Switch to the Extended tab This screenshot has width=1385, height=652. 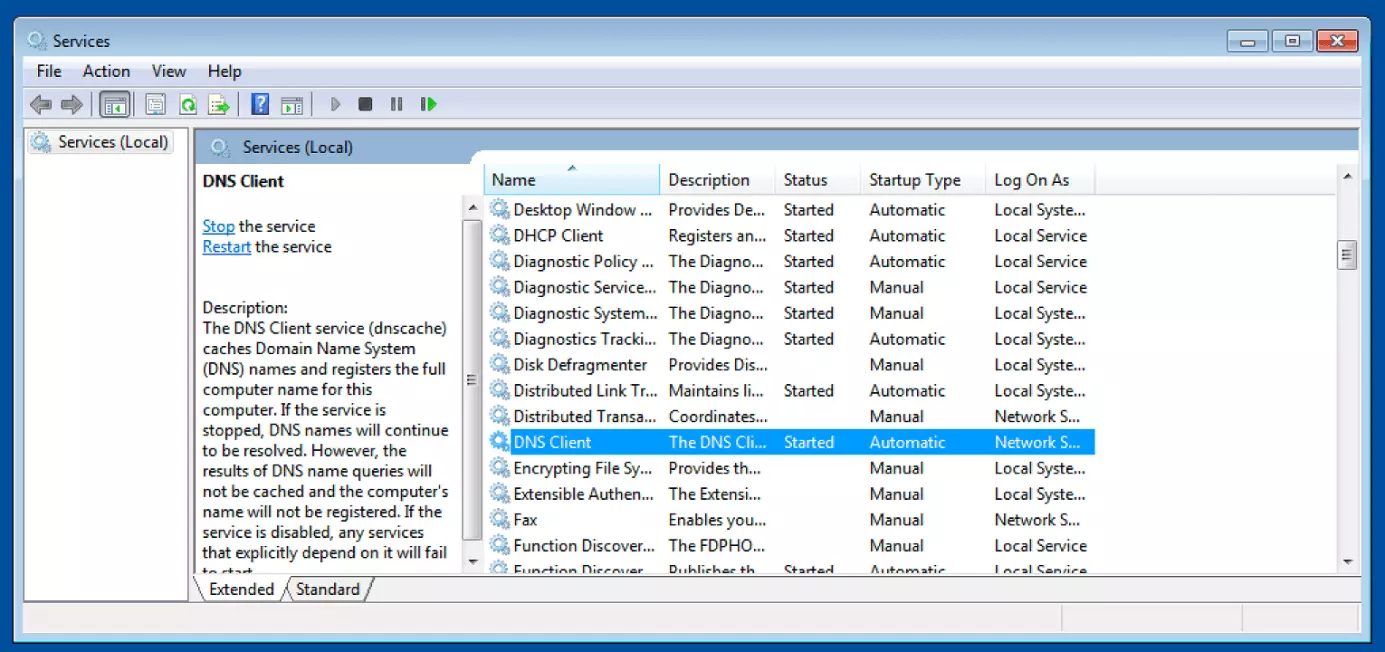click(241, 589)
